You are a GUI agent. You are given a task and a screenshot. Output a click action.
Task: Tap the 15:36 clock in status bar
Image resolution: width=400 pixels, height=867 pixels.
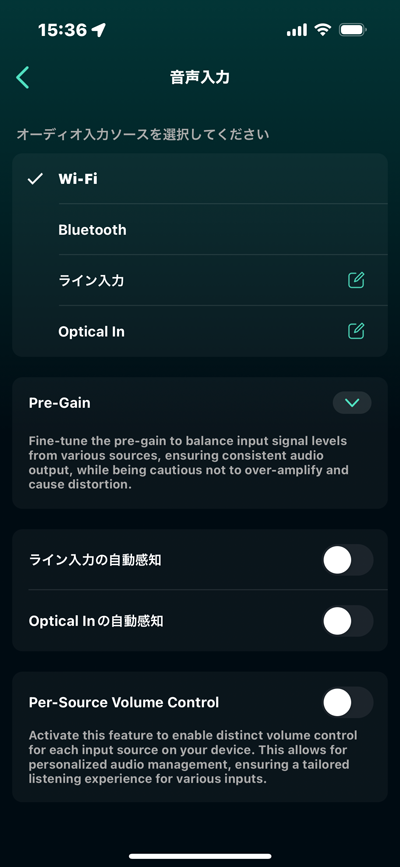[64, 30]
